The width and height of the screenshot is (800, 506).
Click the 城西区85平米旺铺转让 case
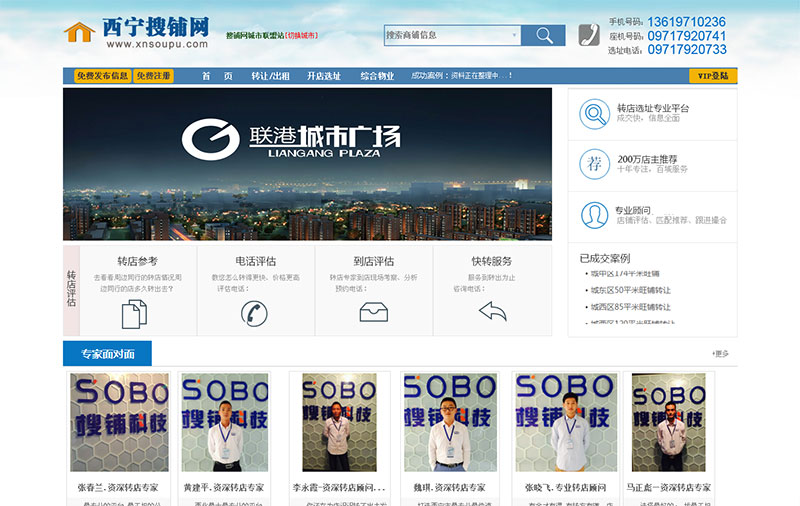[631, 307]
